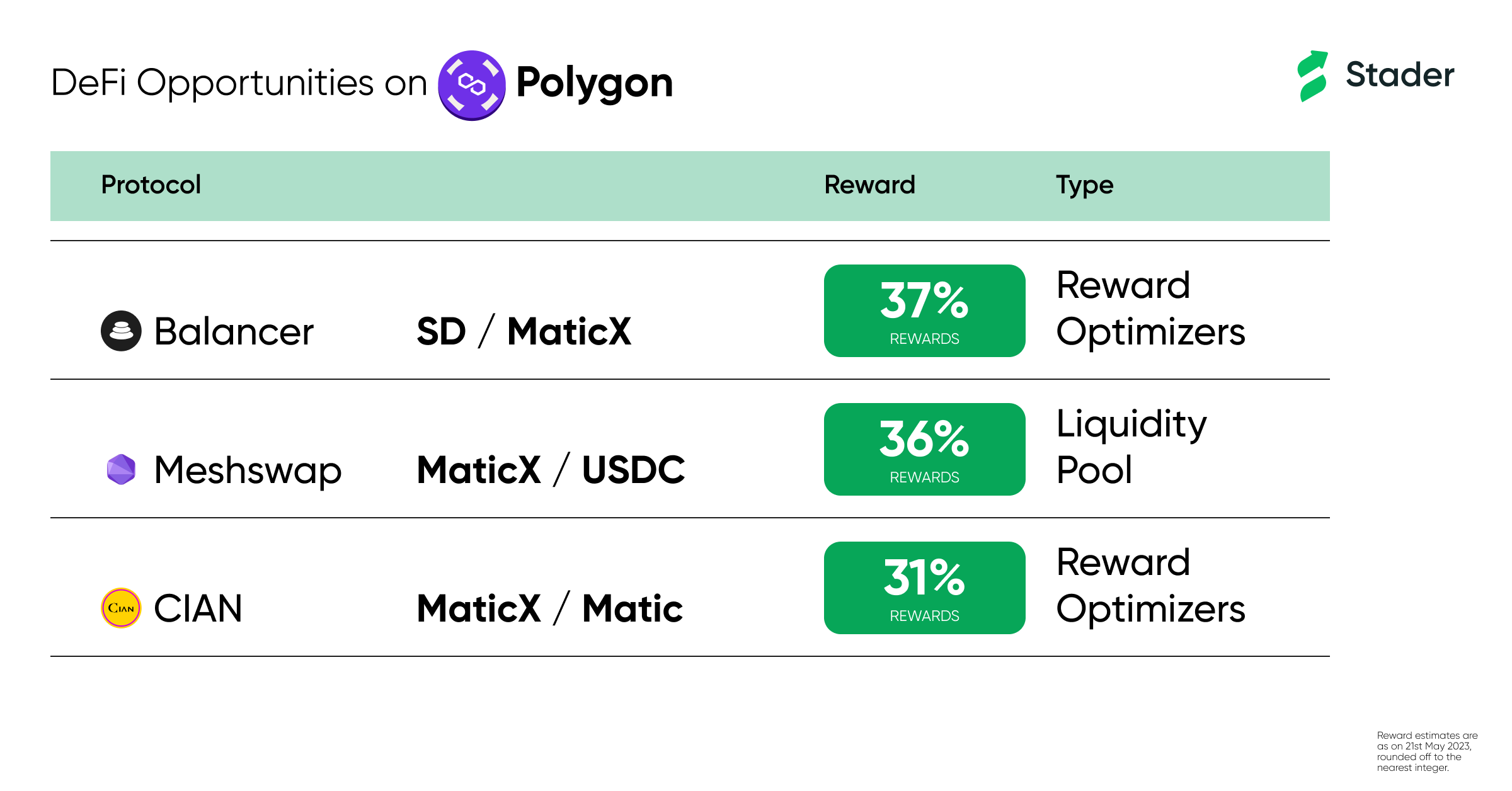Click the Protocol column header

pos(151,185)
